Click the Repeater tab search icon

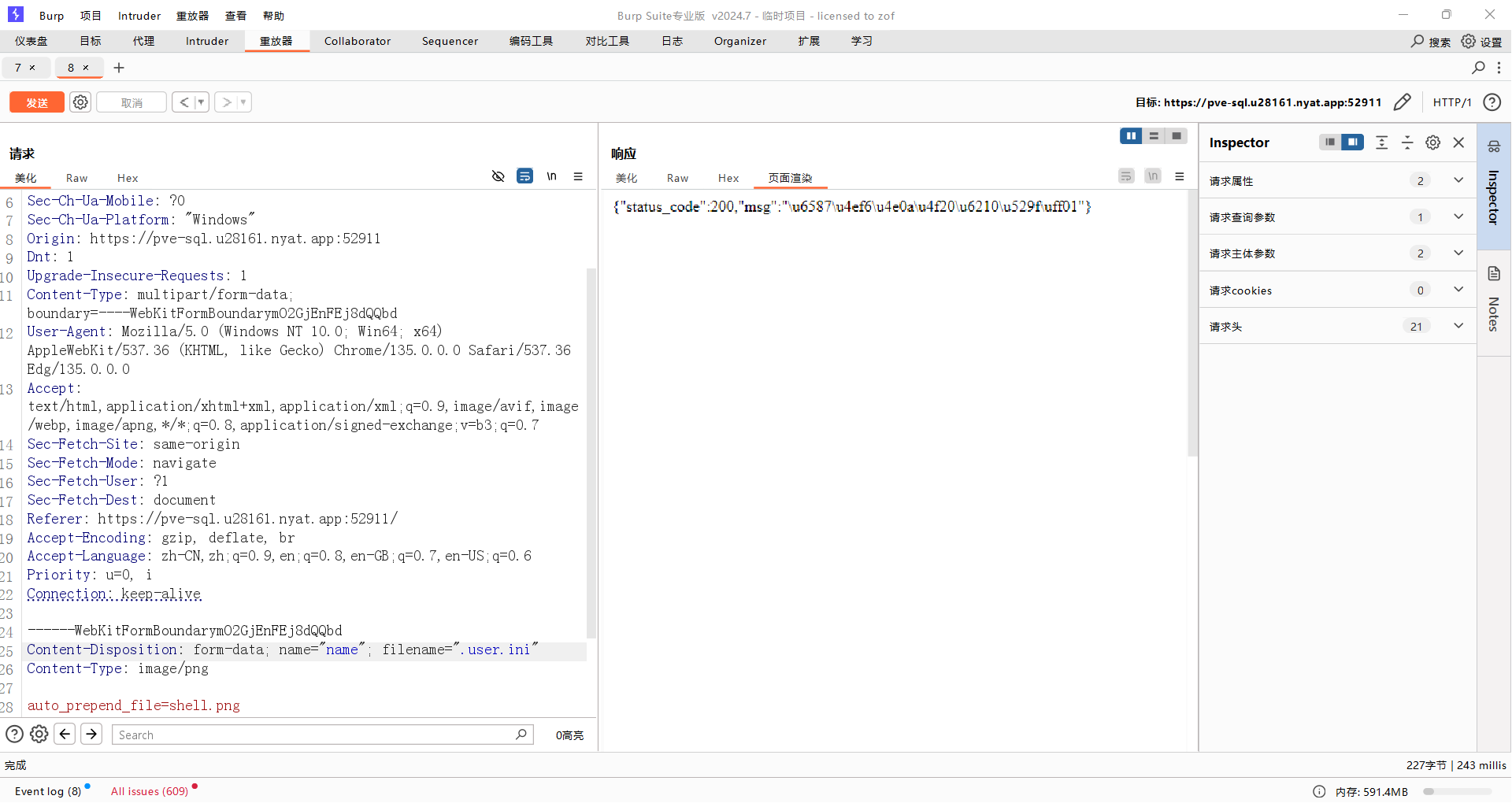click(1478, 68)
